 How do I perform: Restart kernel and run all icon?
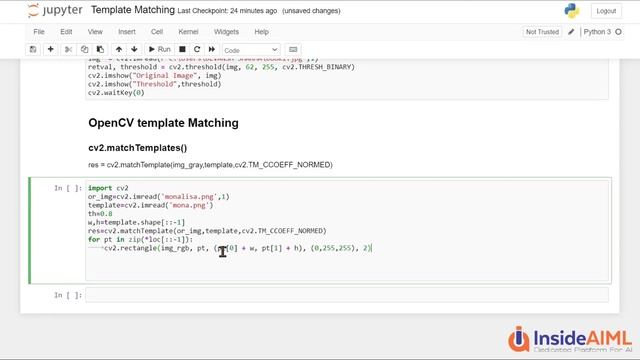click(x=211, y=49)
